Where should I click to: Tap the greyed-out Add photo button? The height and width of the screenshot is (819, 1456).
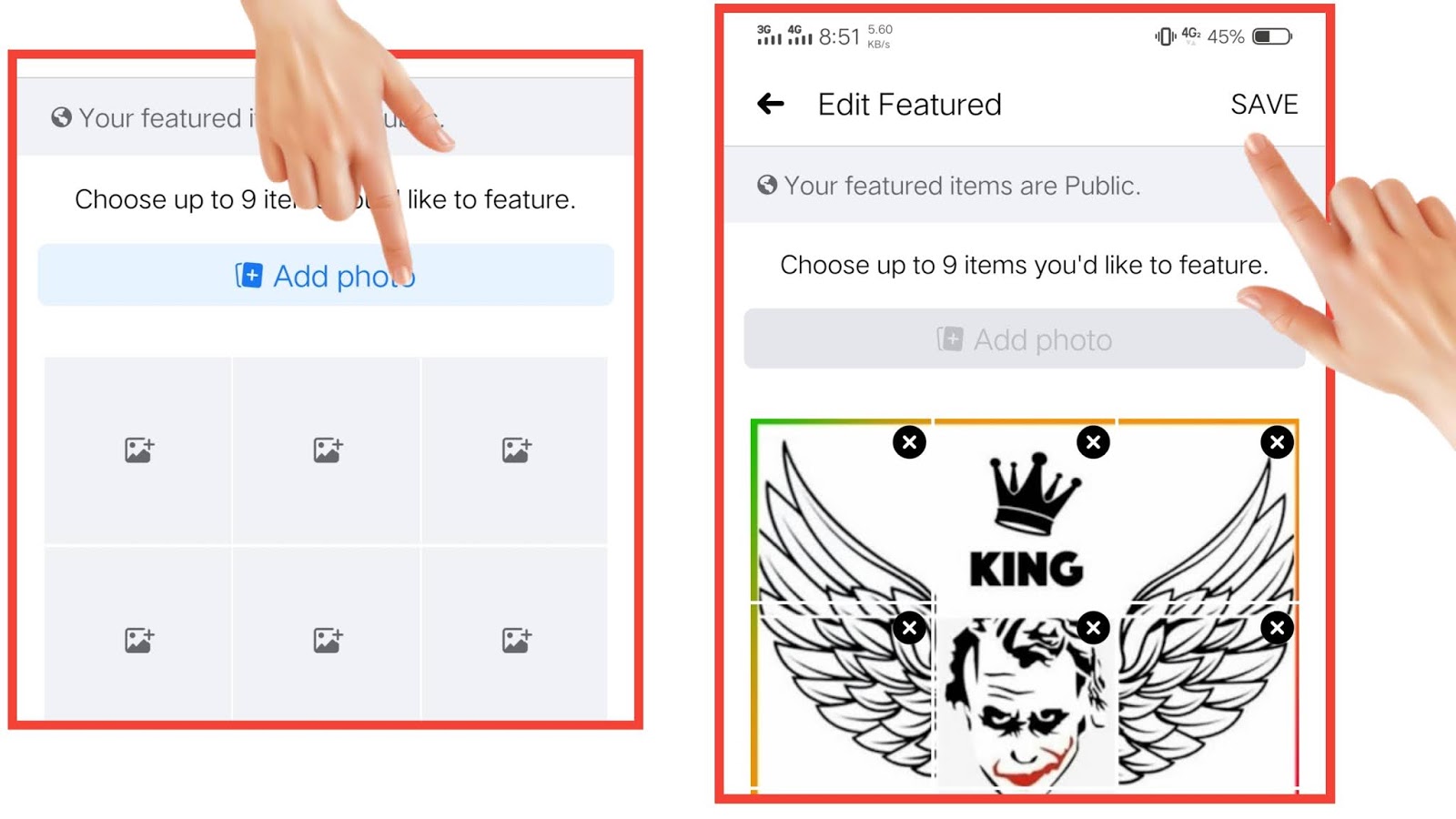pos(1024,339)
